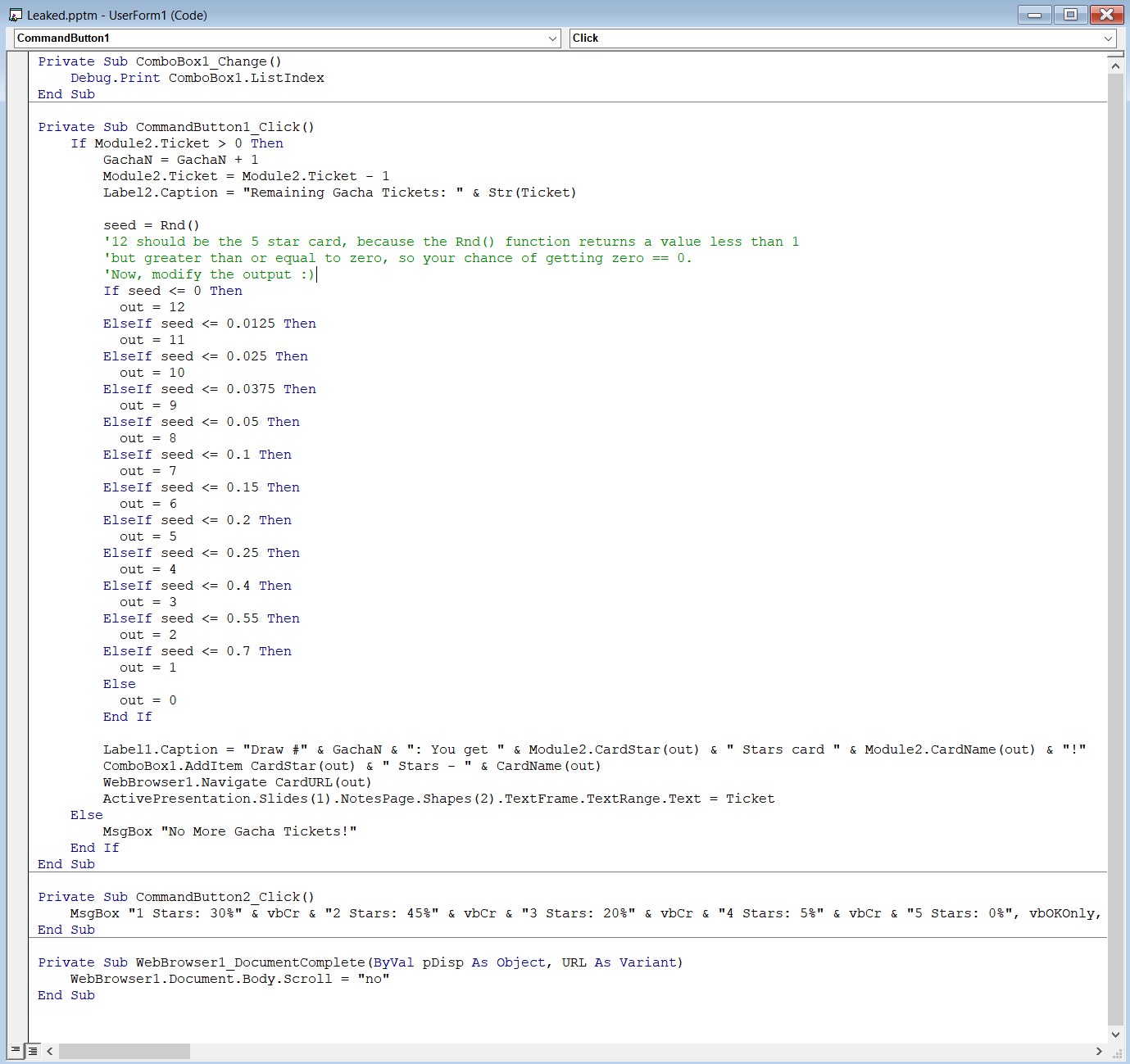Screen dimensions: 1130x1064
Task: Minimize the Leaked.pptm code window
Action: pos(1035,15)
